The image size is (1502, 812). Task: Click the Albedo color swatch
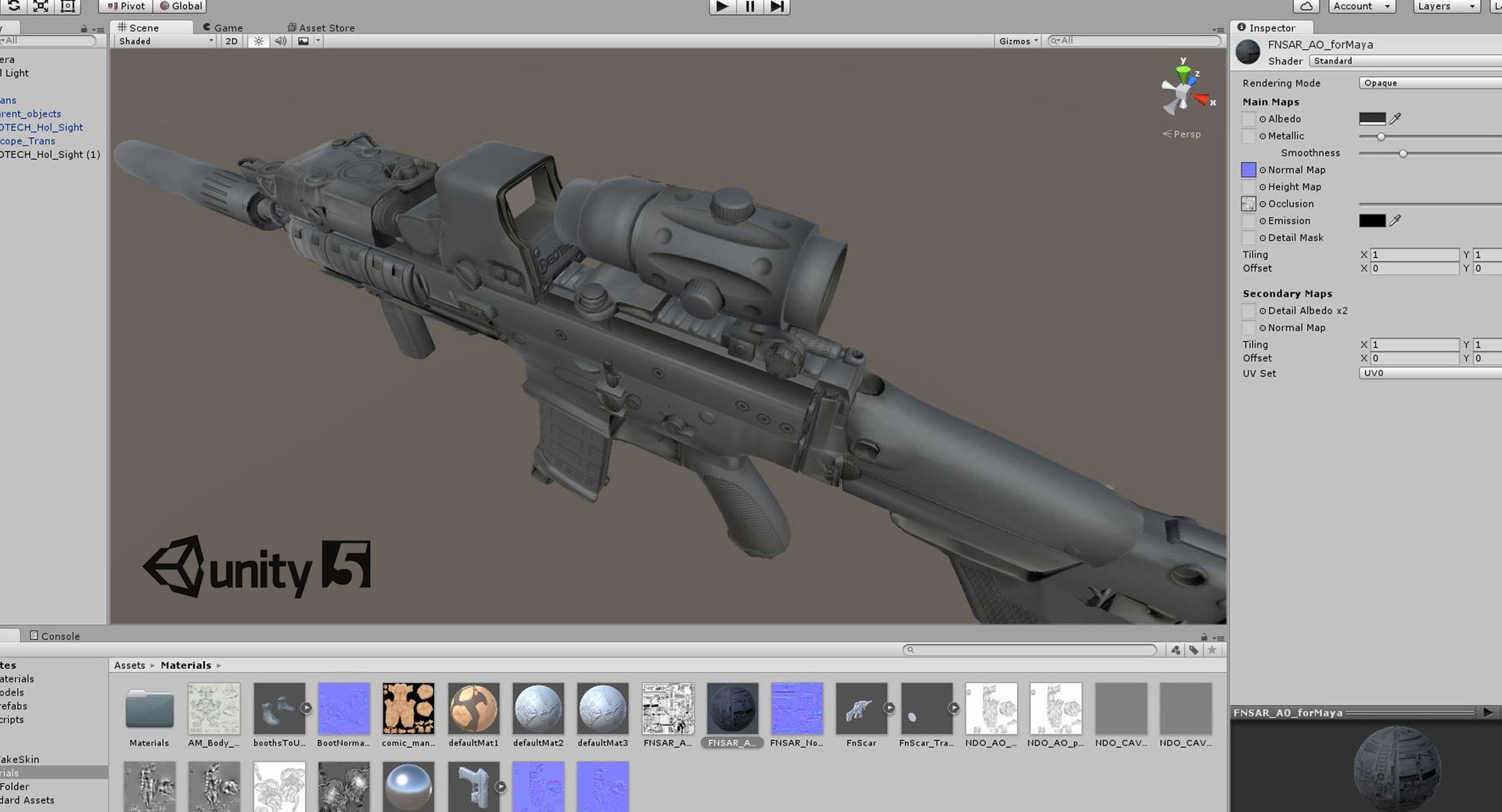pos(1372,119)
